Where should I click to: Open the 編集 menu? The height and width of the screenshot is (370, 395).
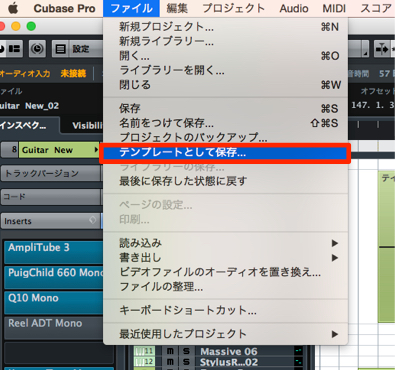pyautogui.click(x=177, y=8)
